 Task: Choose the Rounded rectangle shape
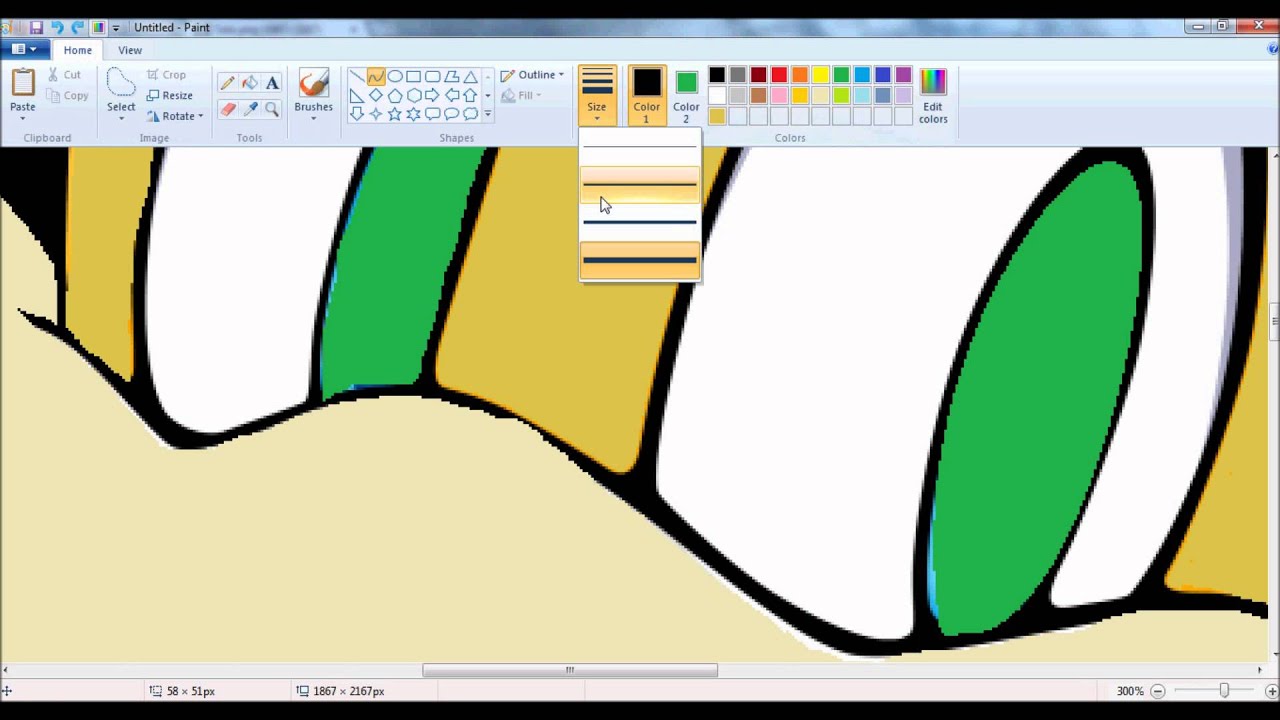pyautogui.click(x=432, y=77)
